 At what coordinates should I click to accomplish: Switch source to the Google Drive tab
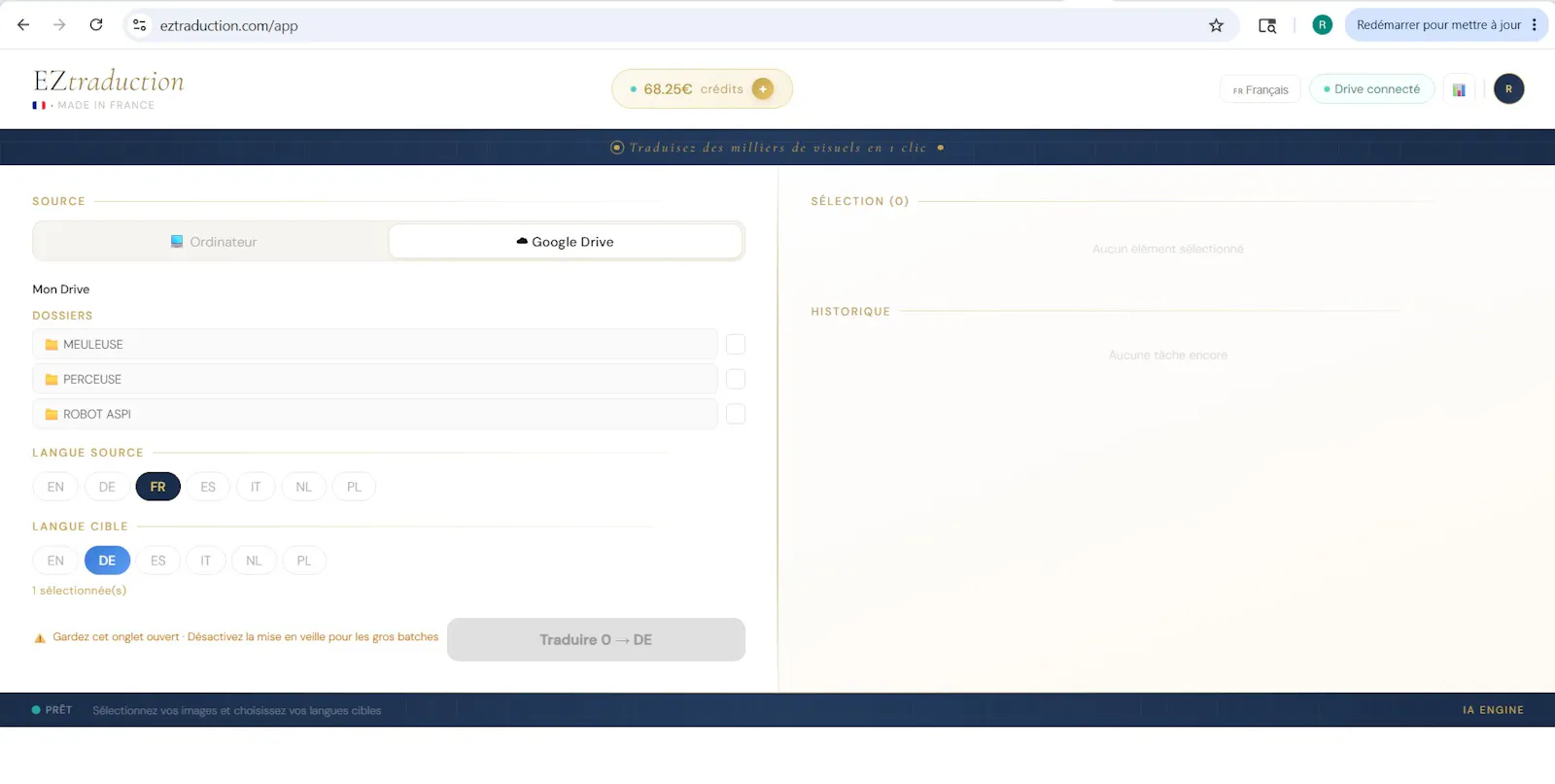coord(565,242)
